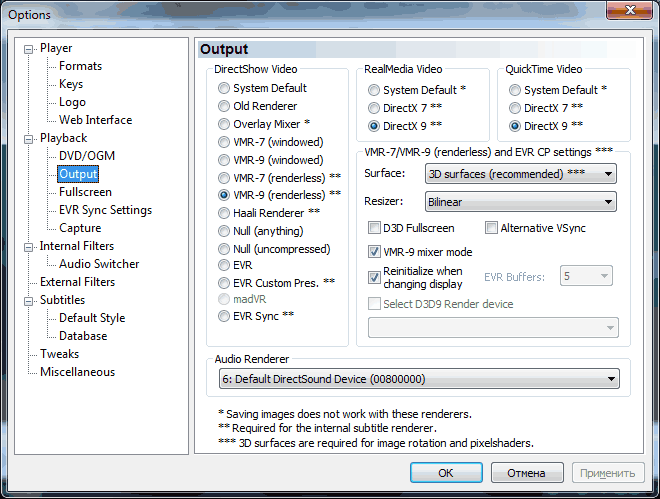Open the Fullscreen settings page
This screenshot has width=660, height=499.
pos(85,192)
